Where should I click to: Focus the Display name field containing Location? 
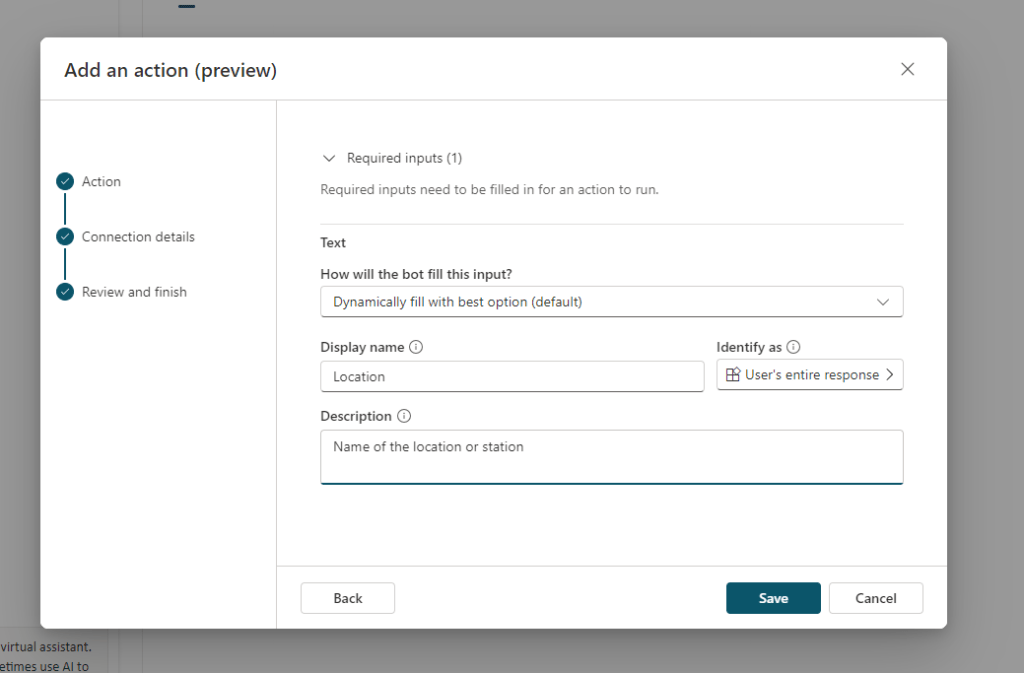[x=512, y=377]
